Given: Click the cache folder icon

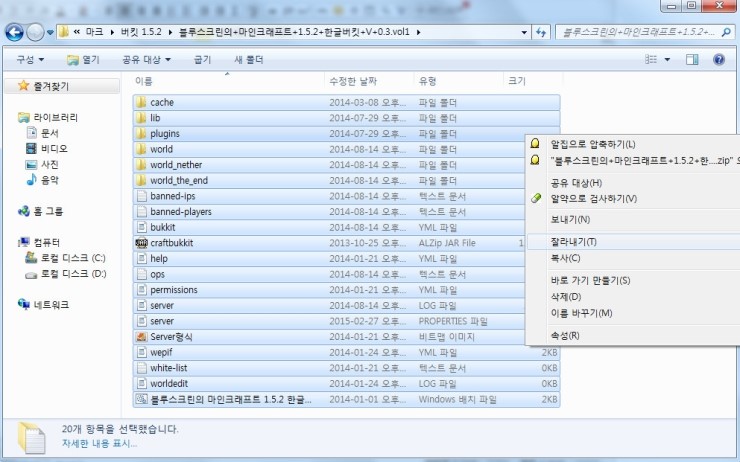Looking at the screenshot, I should click(x=141, y=102).
